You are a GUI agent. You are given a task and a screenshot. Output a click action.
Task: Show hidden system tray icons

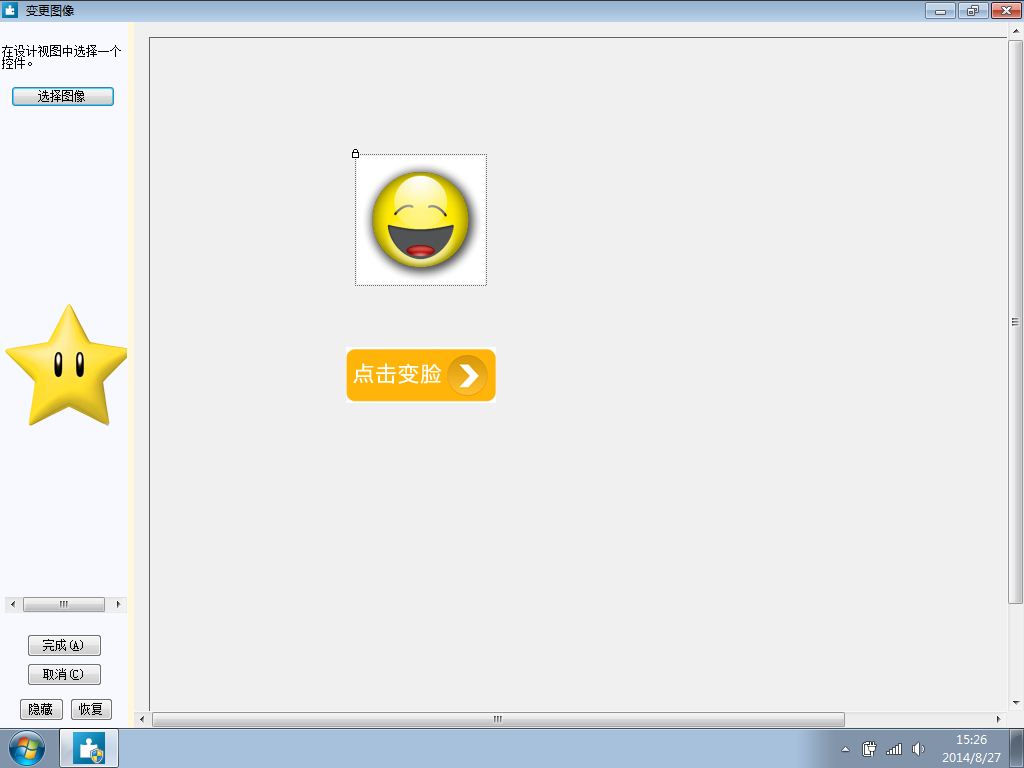tap(845, 749)
